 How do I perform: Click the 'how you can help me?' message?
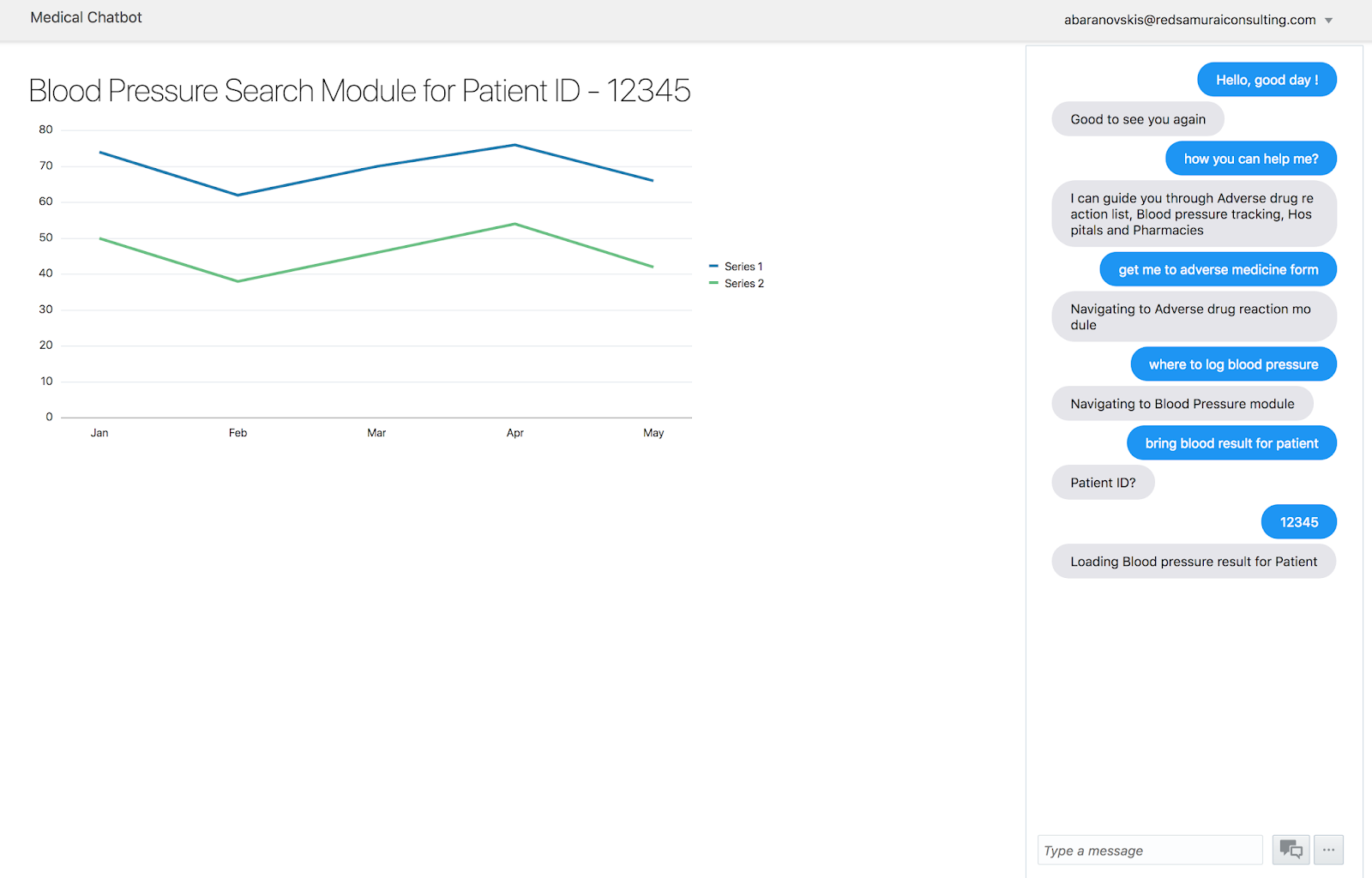click(1250, 159)
